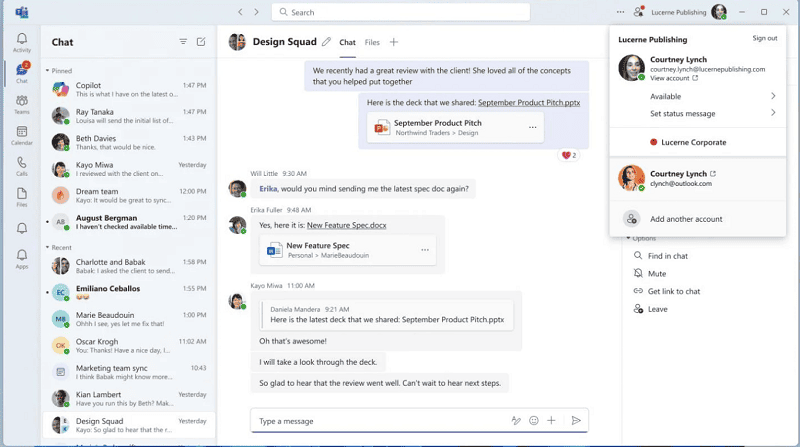Open the Marie Beaudouin chat

pyautogui.click(x=129, y=319)
